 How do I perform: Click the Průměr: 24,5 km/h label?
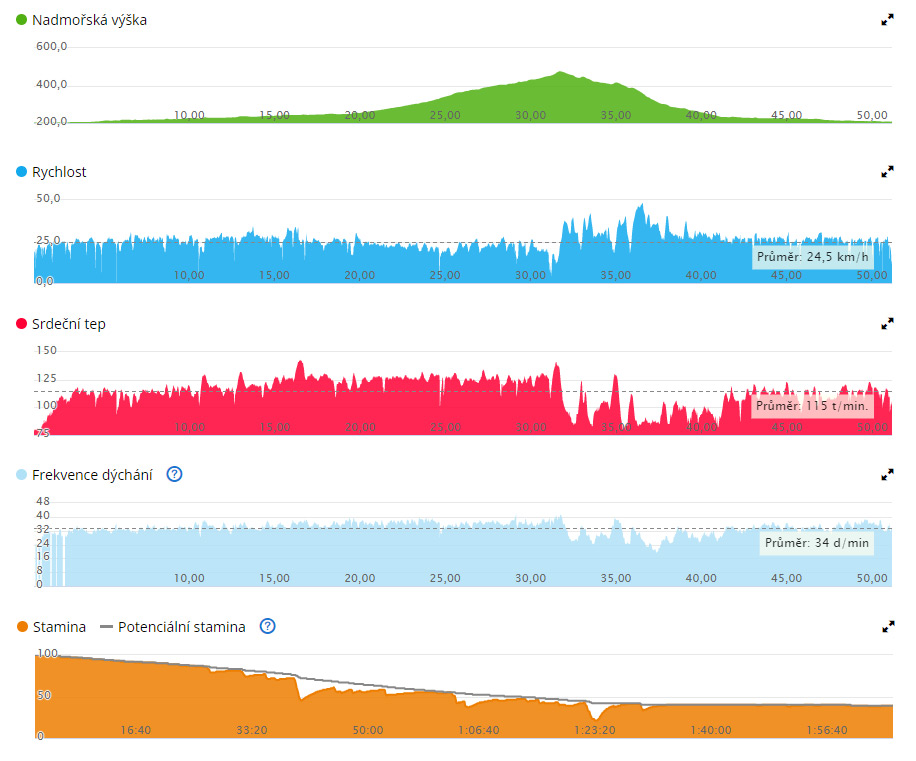pyautogui.click(x=813, y=257)
